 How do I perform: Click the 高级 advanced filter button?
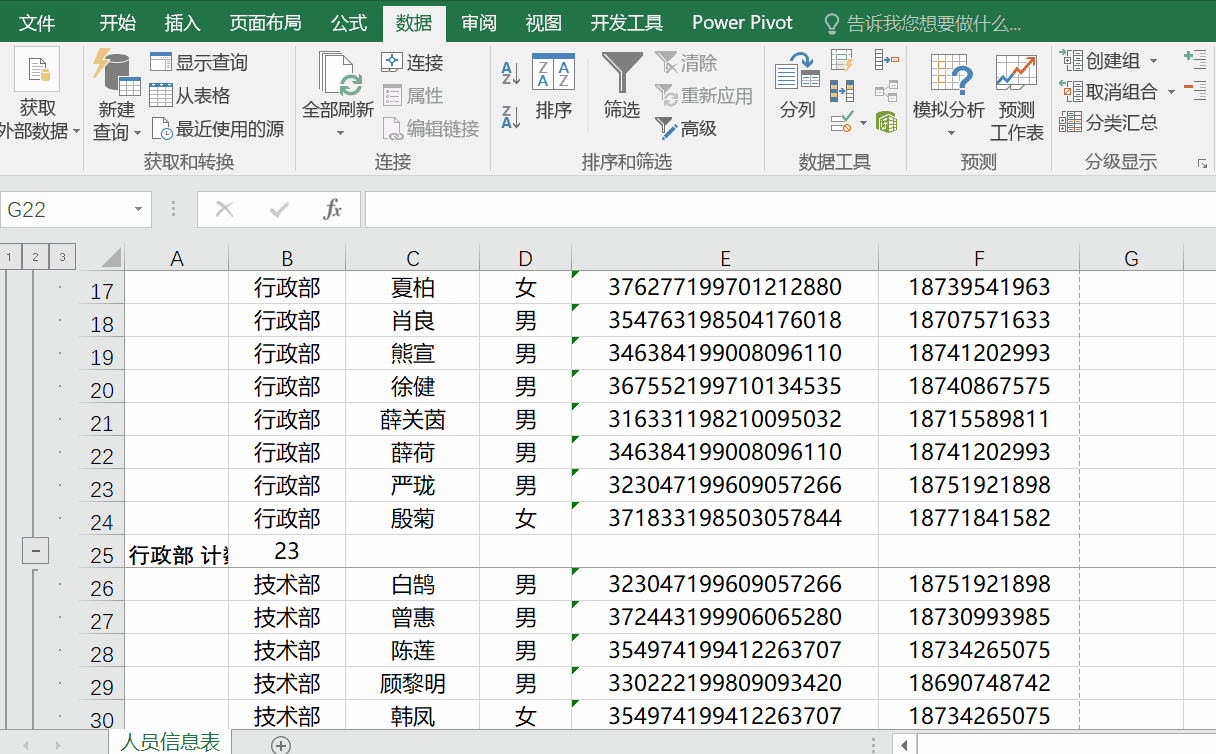[x=687, y=128]
